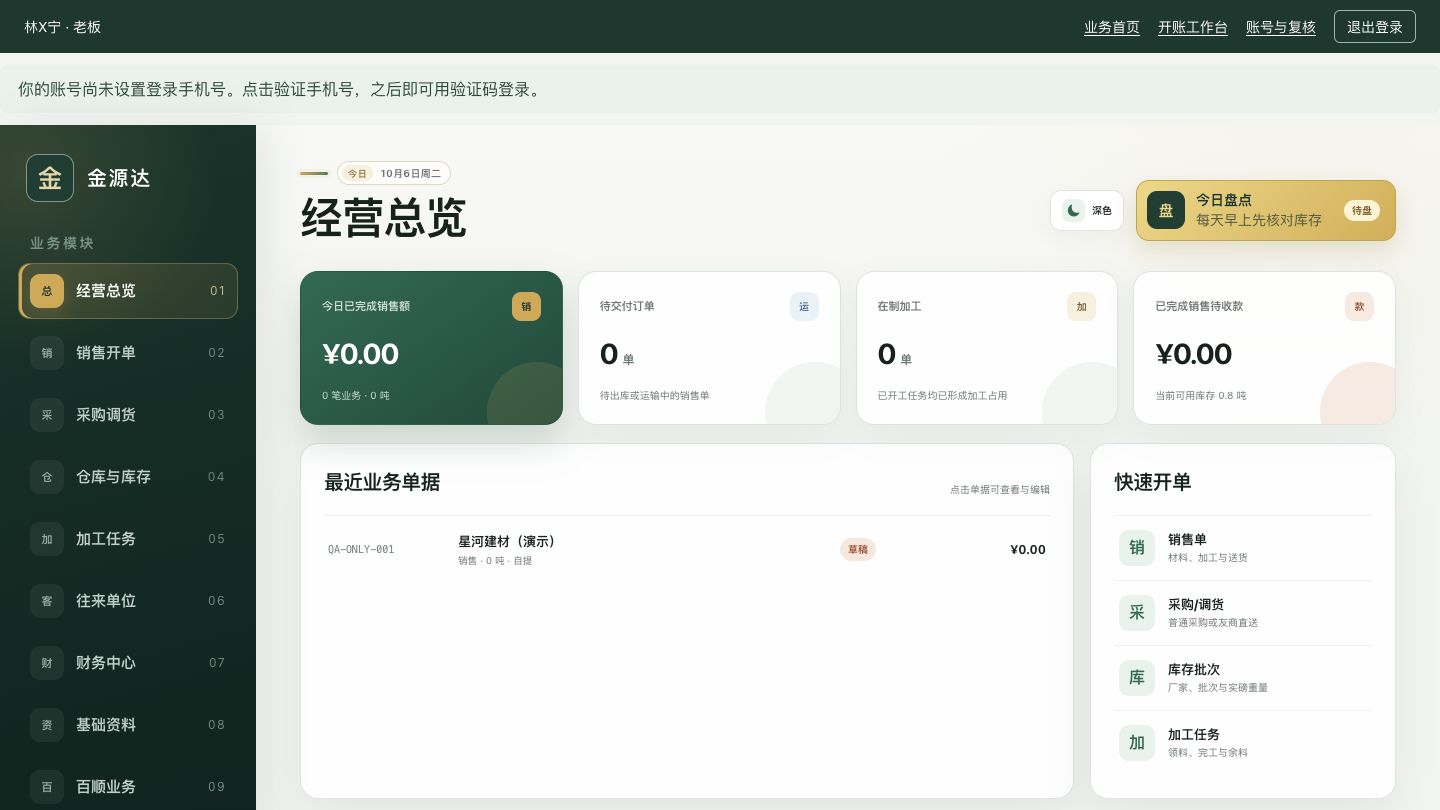Click the 加 icon beside sidebar 加工任务
Image resolution: width=1440 pixels, height=810 pixels.
[47, 539]
